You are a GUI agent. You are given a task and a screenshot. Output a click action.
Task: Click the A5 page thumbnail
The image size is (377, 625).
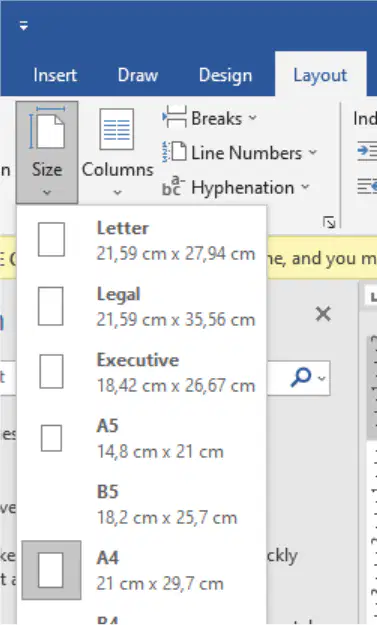point(51,438)
